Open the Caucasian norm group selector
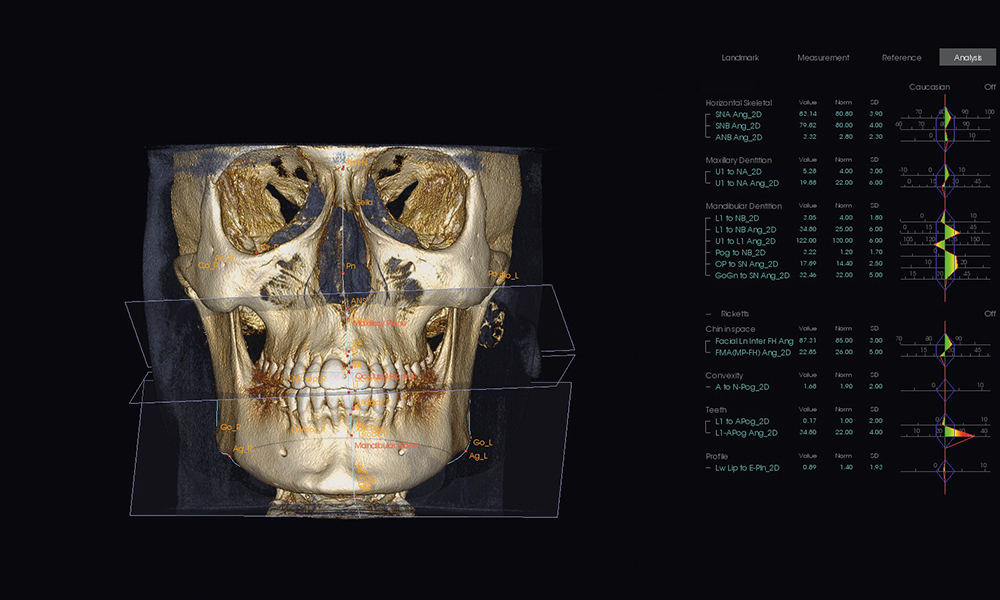The image size is (1000, 600). tap(928, 87)
